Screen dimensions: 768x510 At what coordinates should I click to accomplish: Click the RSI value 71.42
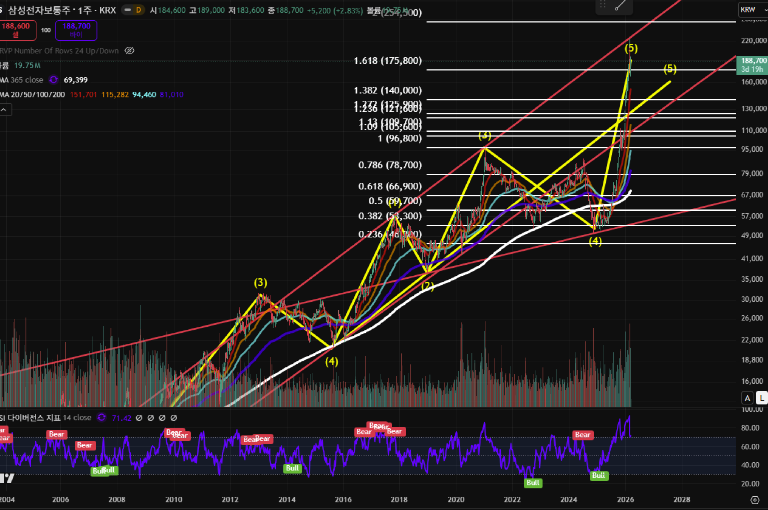[121, 418]
